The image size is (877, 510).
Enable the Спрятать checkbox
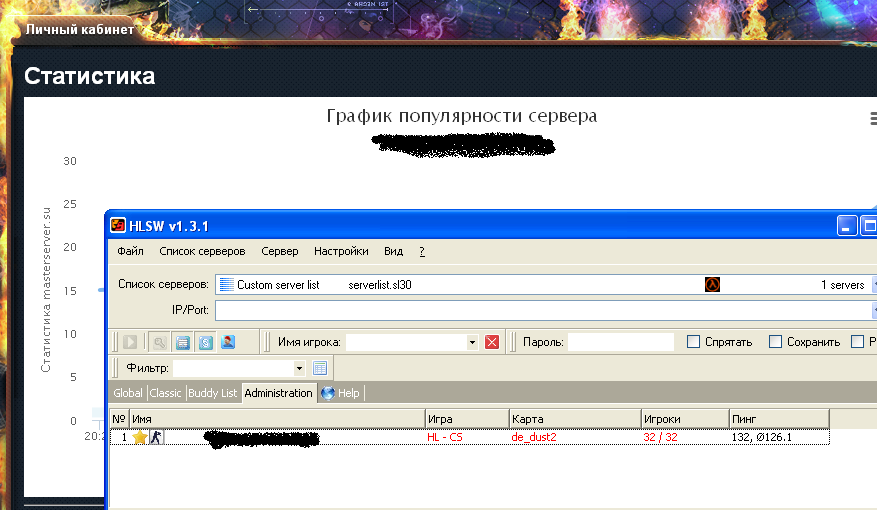[693, 342]
